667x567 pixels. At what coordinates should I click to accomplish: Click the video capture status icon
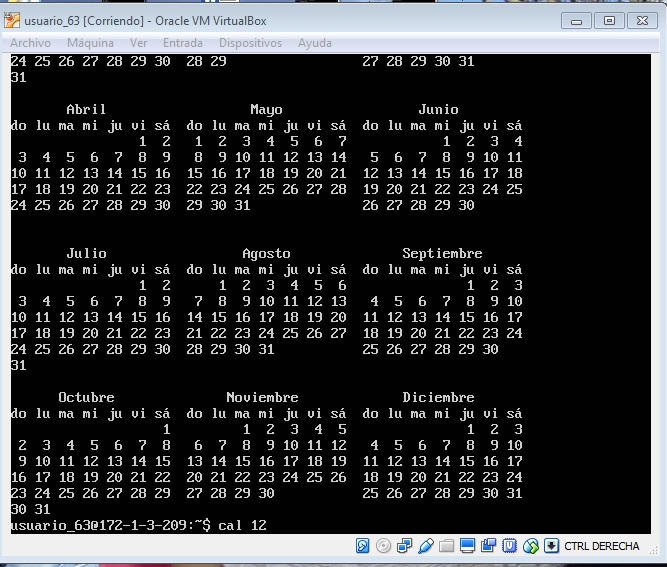click(488, 546)
